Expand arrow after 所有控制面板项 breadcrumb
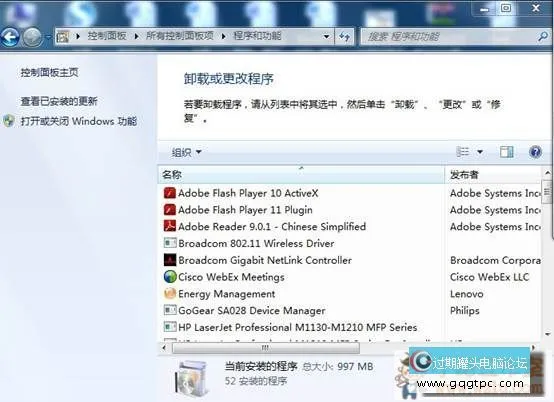The height and width of the screenshot is (402, 554). pos(224,36)
